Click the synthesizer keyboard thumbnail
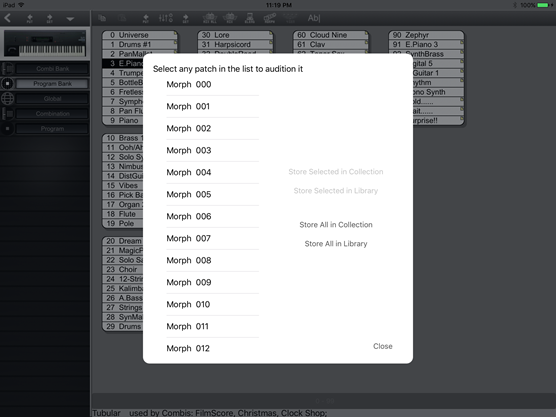The width and height of the screenshot is (556, 417). (45, 43)
